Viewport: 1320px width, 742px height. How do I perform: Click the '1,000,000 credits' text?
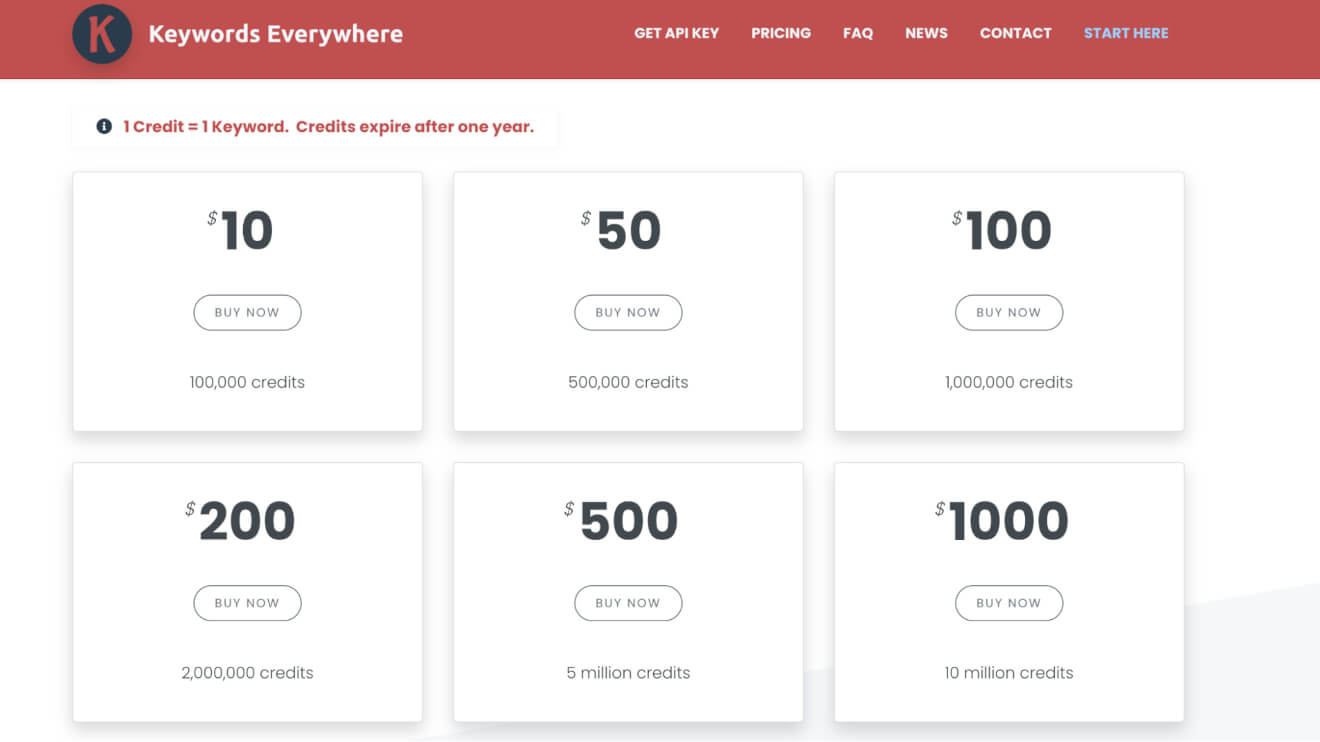1009,382
